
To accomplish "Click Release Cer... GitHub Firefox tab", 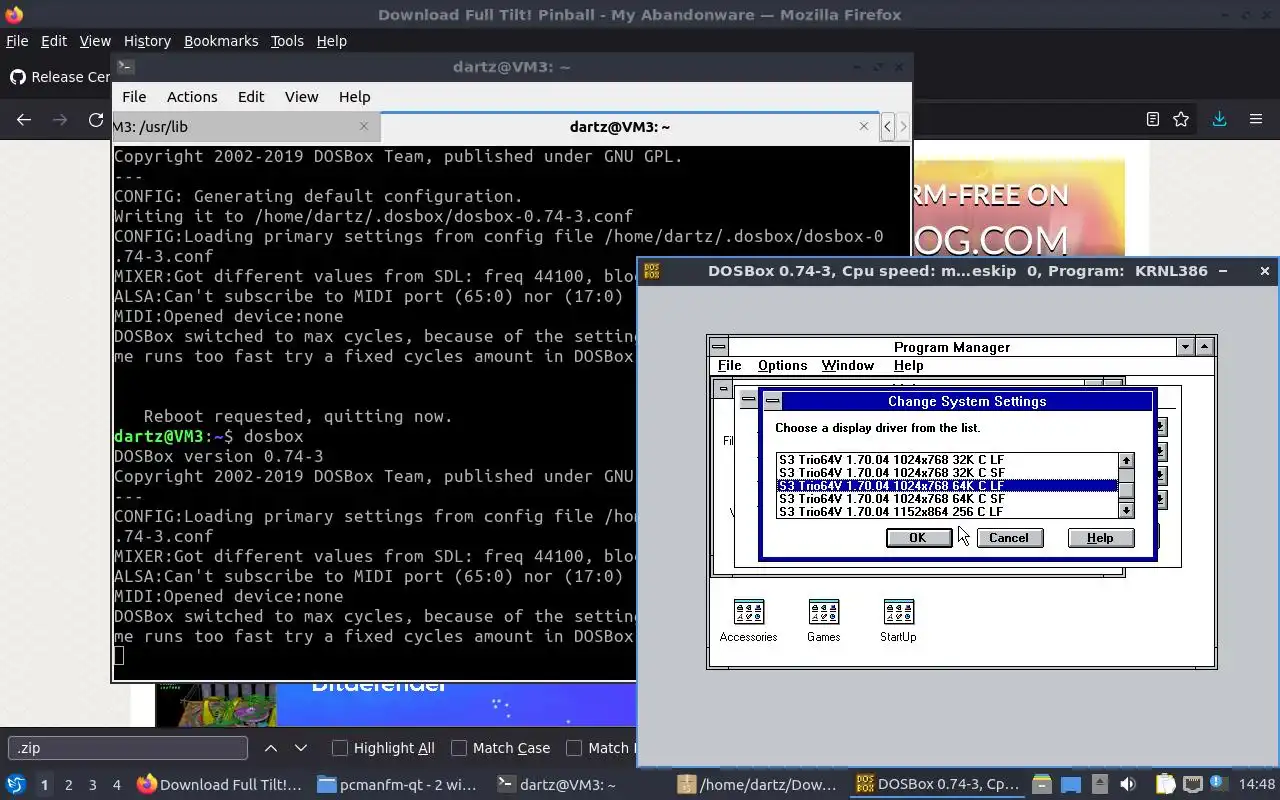I will point(58,77).
